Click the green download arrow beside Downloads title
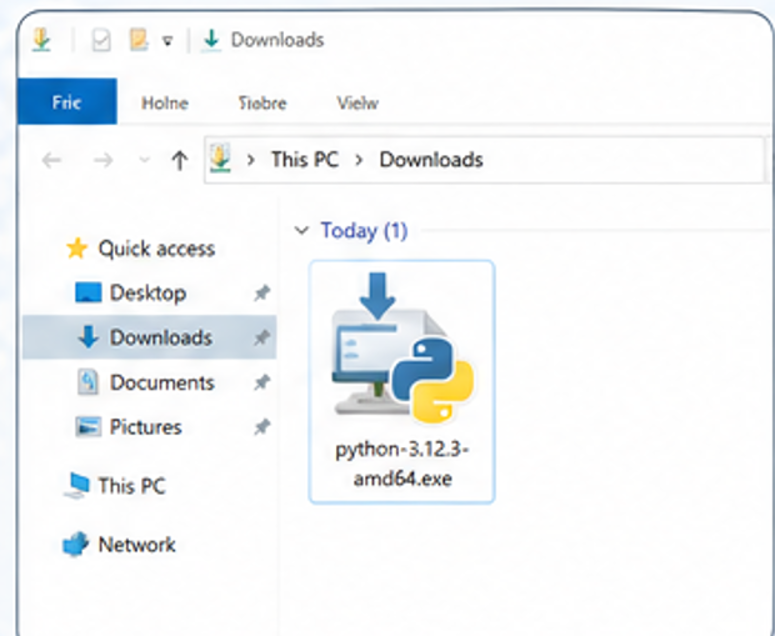 (x=212, y=40)
